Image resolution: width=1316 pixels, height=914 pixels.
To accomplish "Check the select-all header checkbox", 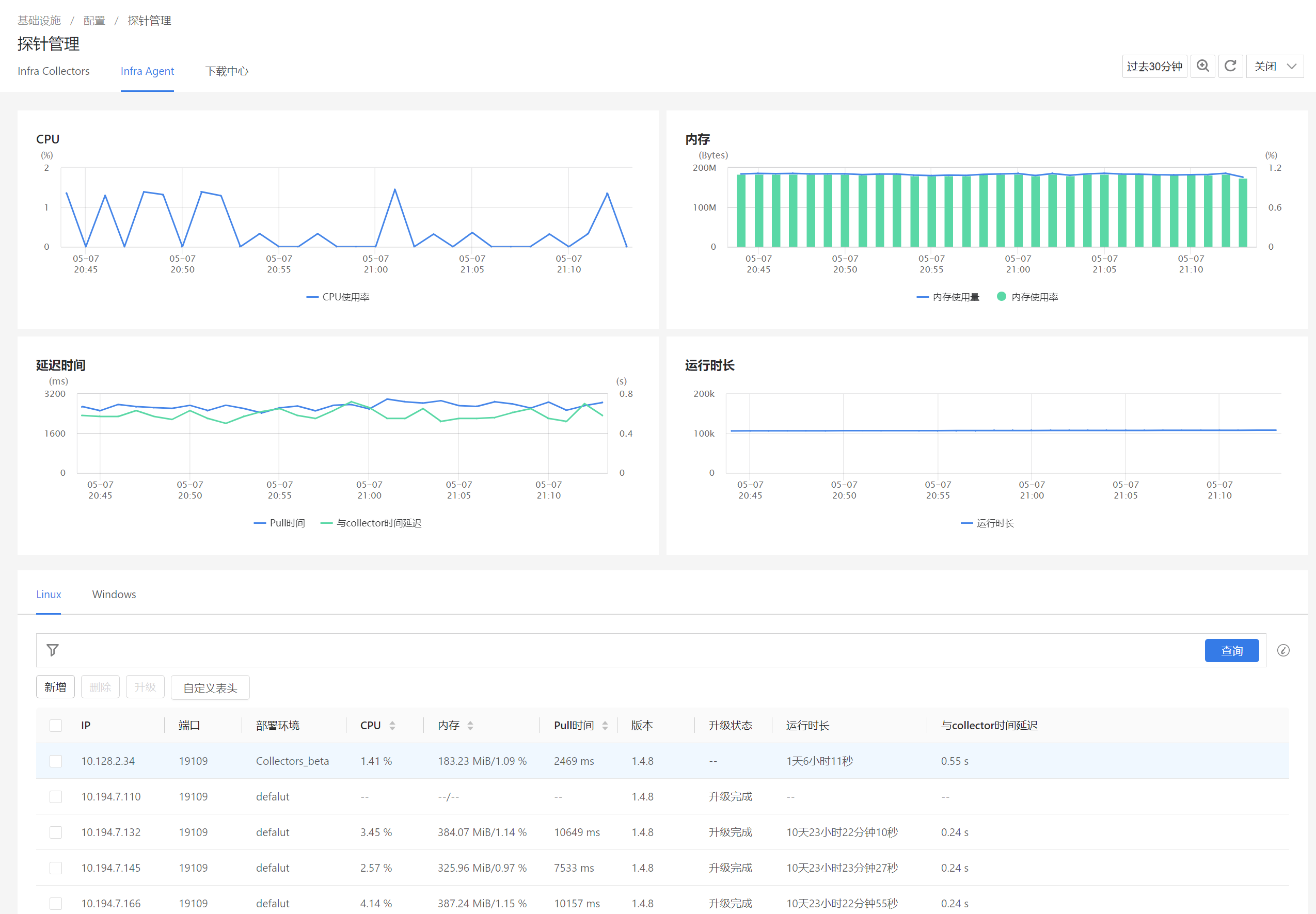I will pos(56,726).
